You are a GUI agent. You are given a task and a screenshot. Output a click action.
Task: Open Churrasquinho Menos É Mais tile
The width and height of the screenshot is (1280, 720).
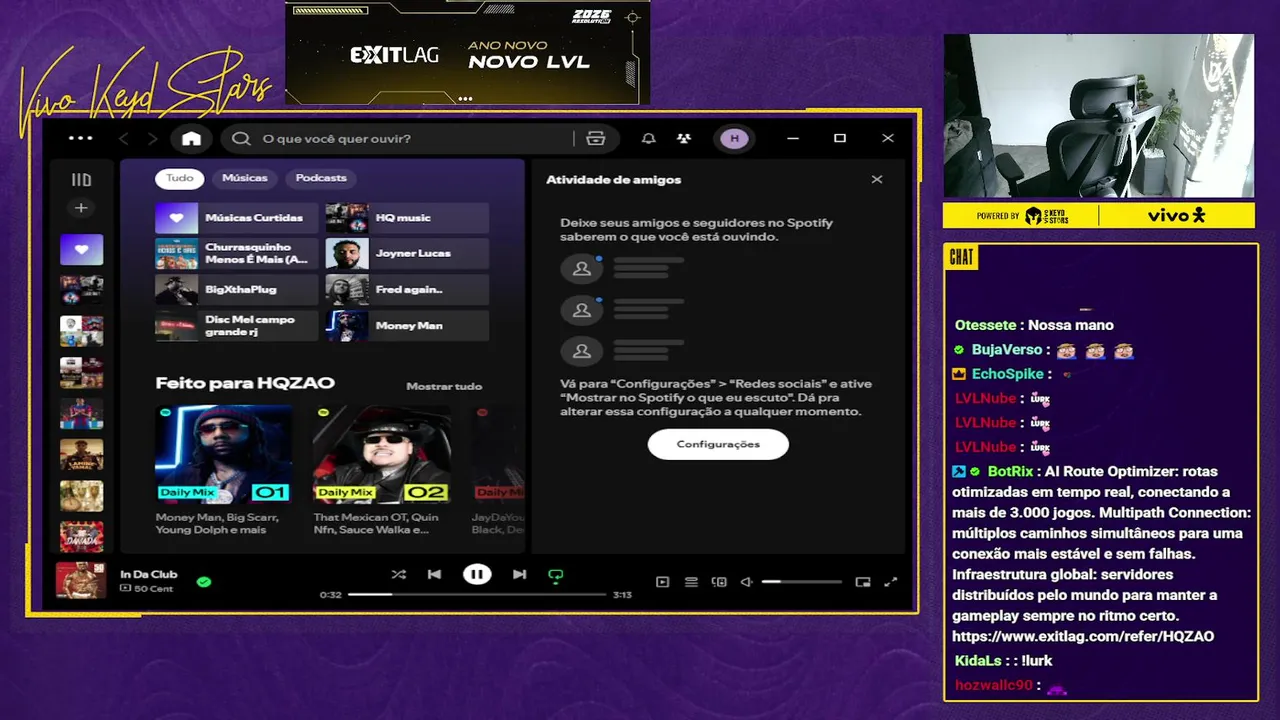(x=236, y=254)
